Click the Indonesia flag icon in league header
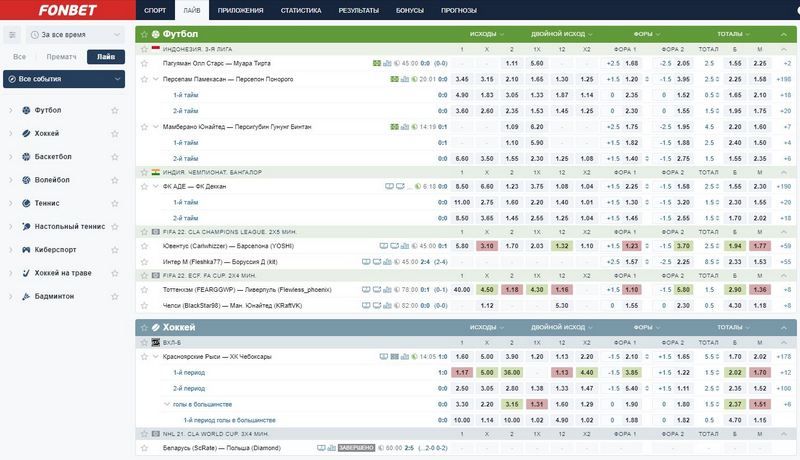The width and height of the screenshot is (800, 460). pyautogui.click(x=156, y=49)
